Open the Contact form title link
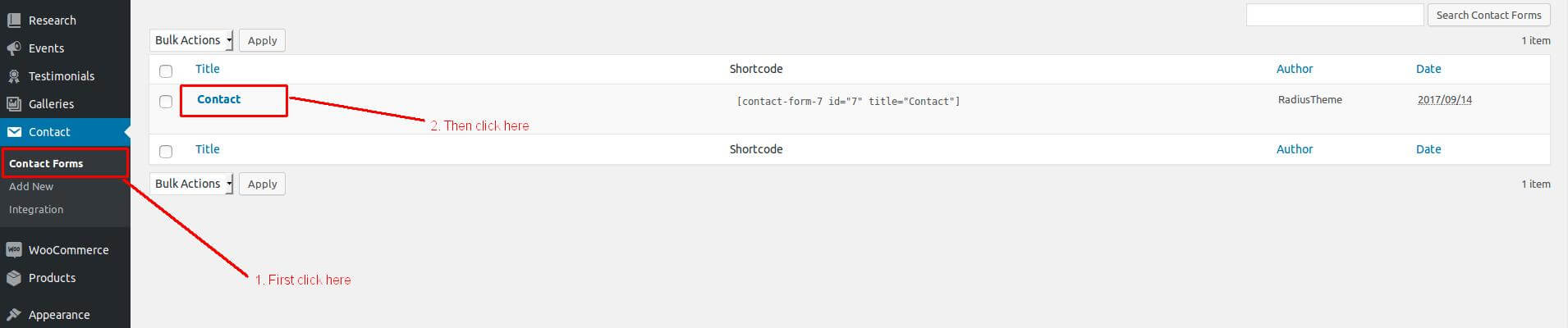The image size is (1568, 328). (218, 99)
